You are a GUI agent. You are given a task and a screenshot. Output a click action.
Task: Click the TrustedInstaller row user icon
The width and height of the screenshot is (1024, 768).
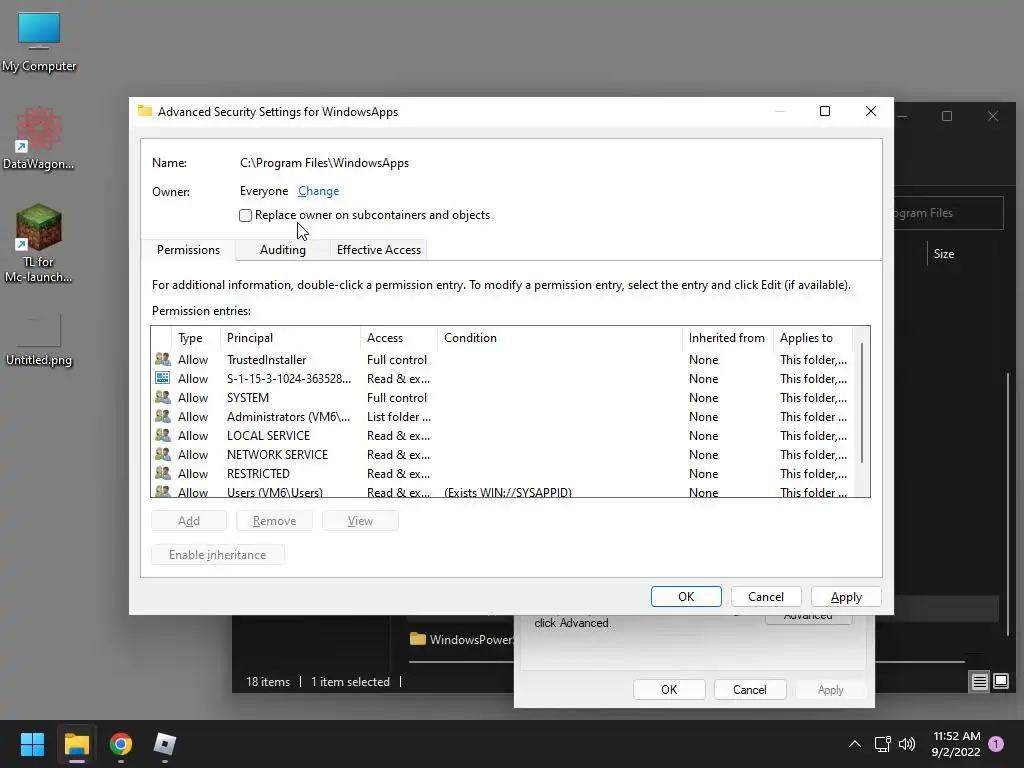[x=163, y=359]
